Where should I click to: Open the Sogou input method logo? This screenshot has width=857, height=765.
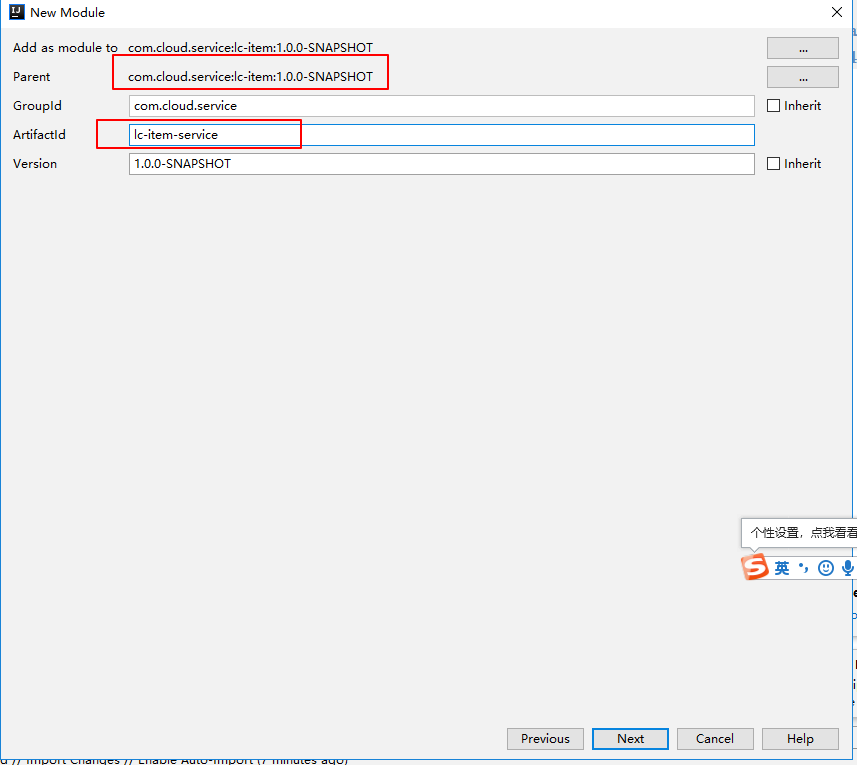click(x=757, y=567)
